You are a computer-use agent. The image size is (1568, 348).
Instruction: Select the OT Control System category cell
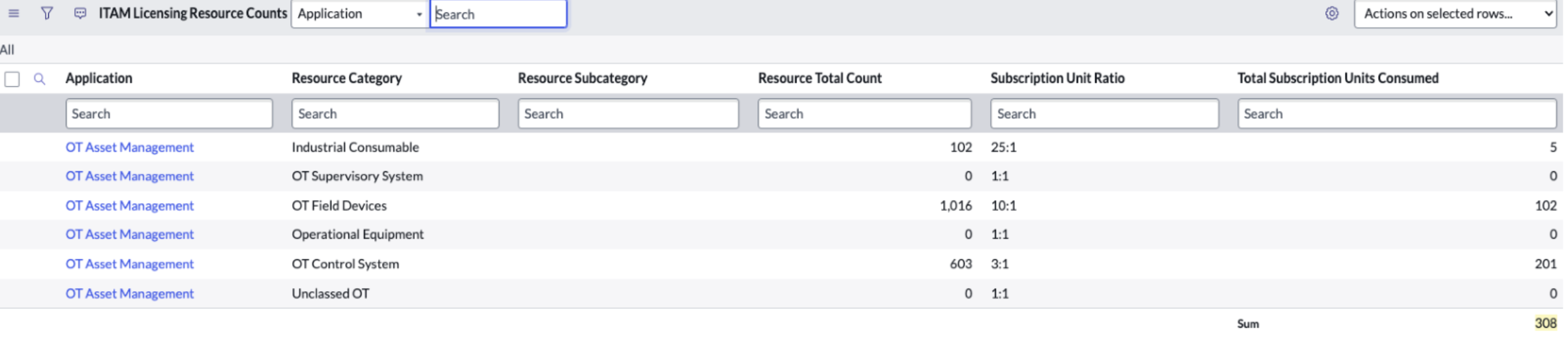tap(346, 264)
